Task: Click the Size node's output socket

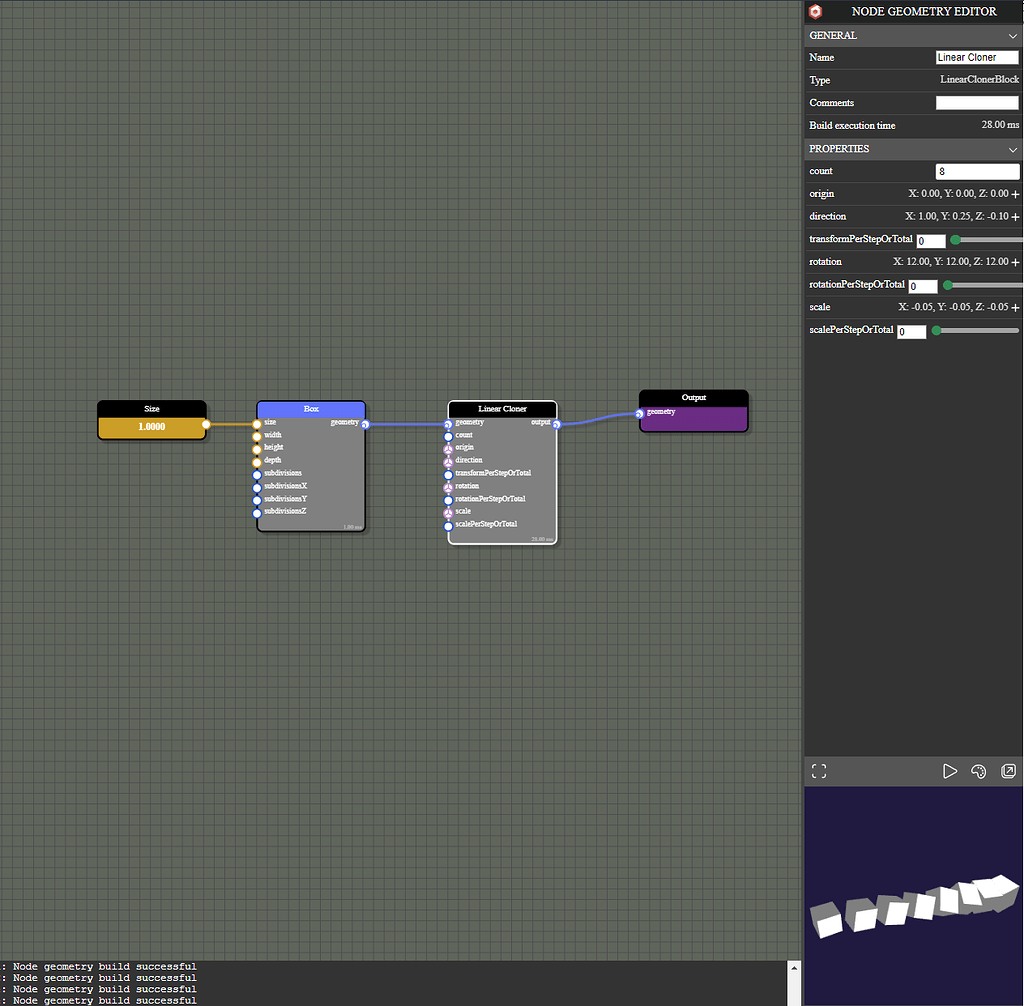Action: click(x=206, y=424)
